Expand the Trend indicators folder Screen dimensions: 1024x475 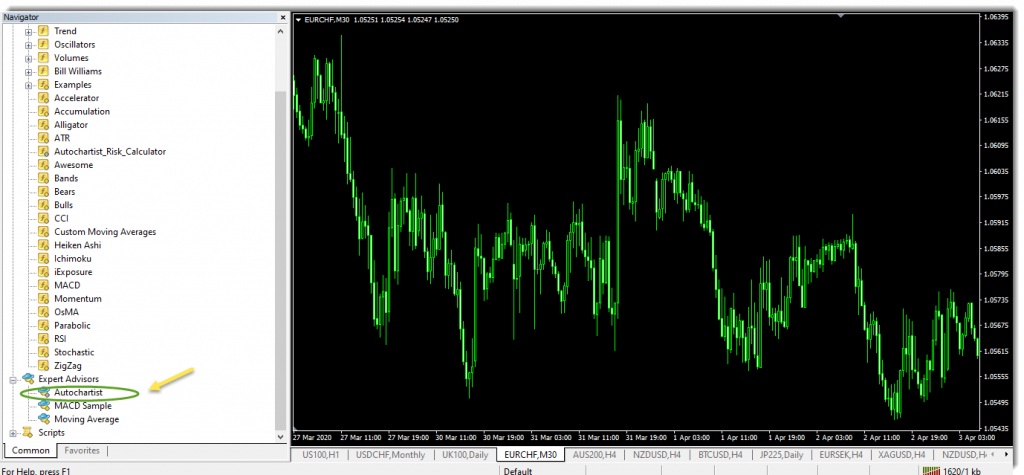pos(28,32)
